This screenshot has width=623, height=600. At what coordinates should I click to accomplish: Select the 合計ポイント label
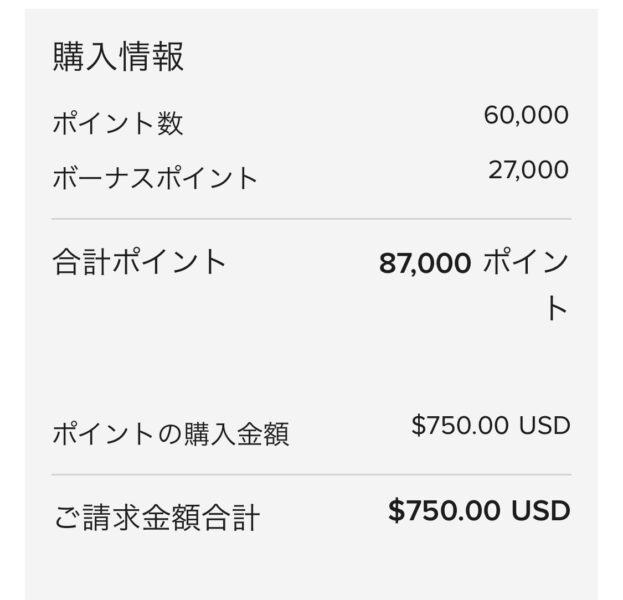pos(139,261)
